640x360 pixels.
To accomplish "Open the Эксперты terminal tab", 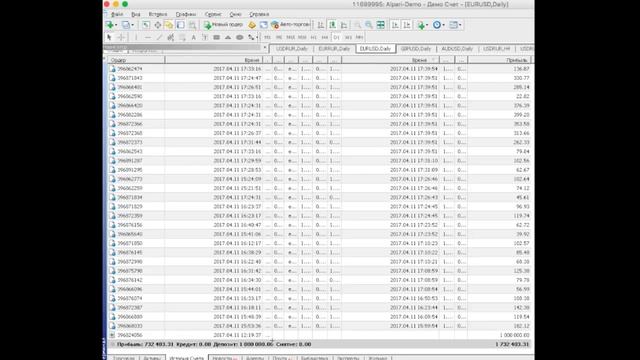I will click(x=348, y=358).
